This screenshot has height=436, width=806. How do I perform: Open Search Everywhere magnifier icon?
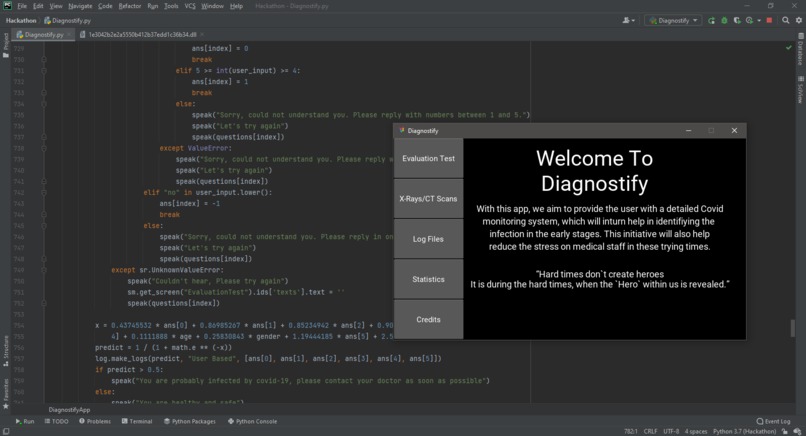pyautogui.click(x=786, y=21)
